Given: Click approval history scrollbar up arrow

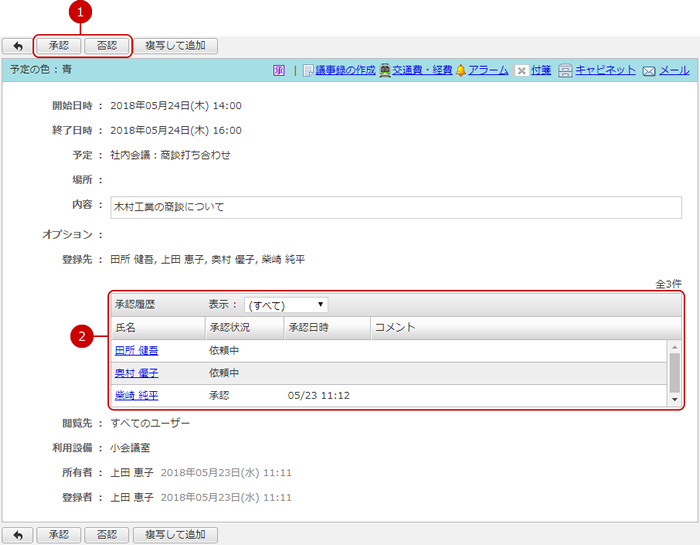Looking at the screenshot, I should 675,347.
